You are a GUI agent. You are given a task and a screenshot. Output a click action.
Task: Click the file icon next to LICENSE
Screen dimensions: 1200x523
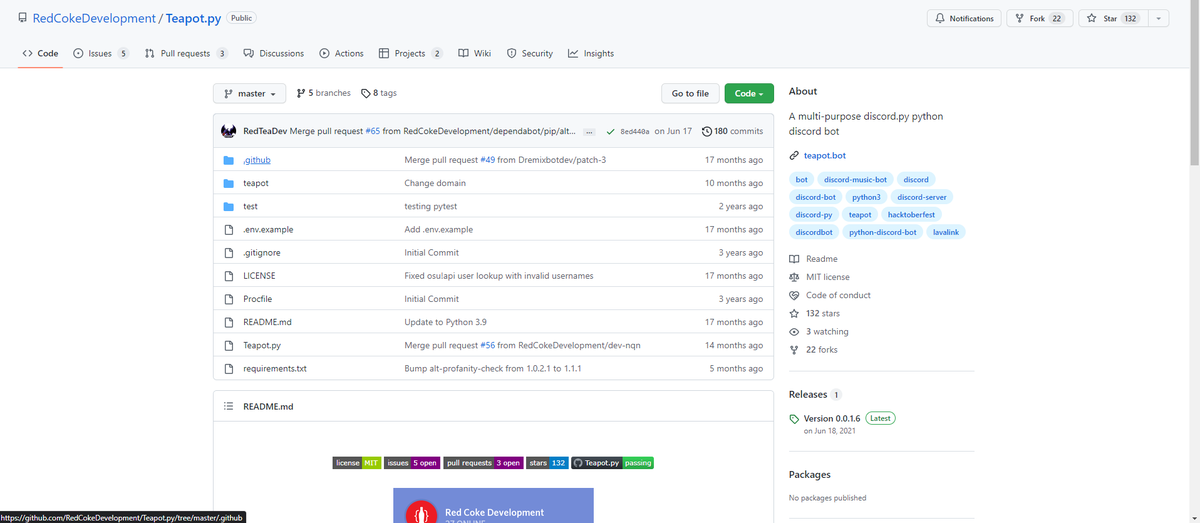[x=228, y=275]
